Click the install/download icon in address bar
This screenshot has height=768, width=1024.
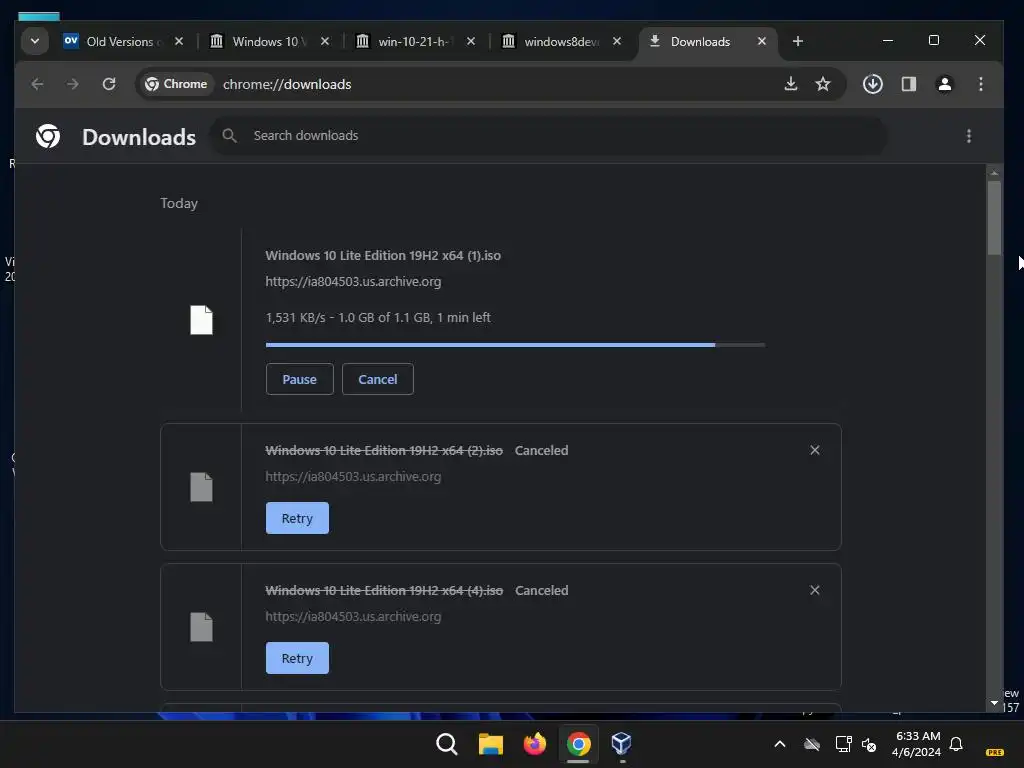pos(790,84)
